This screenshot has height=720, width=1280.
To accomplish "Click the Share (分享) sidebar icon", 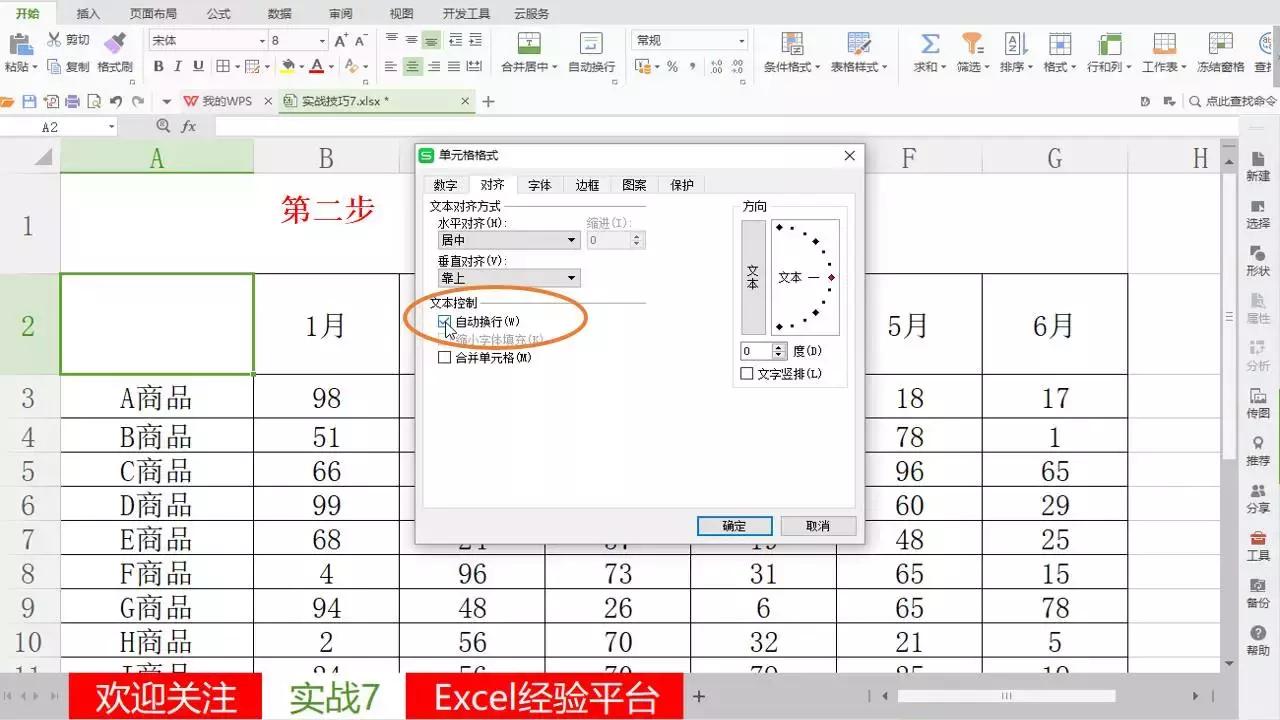I will pos(1257,493).
